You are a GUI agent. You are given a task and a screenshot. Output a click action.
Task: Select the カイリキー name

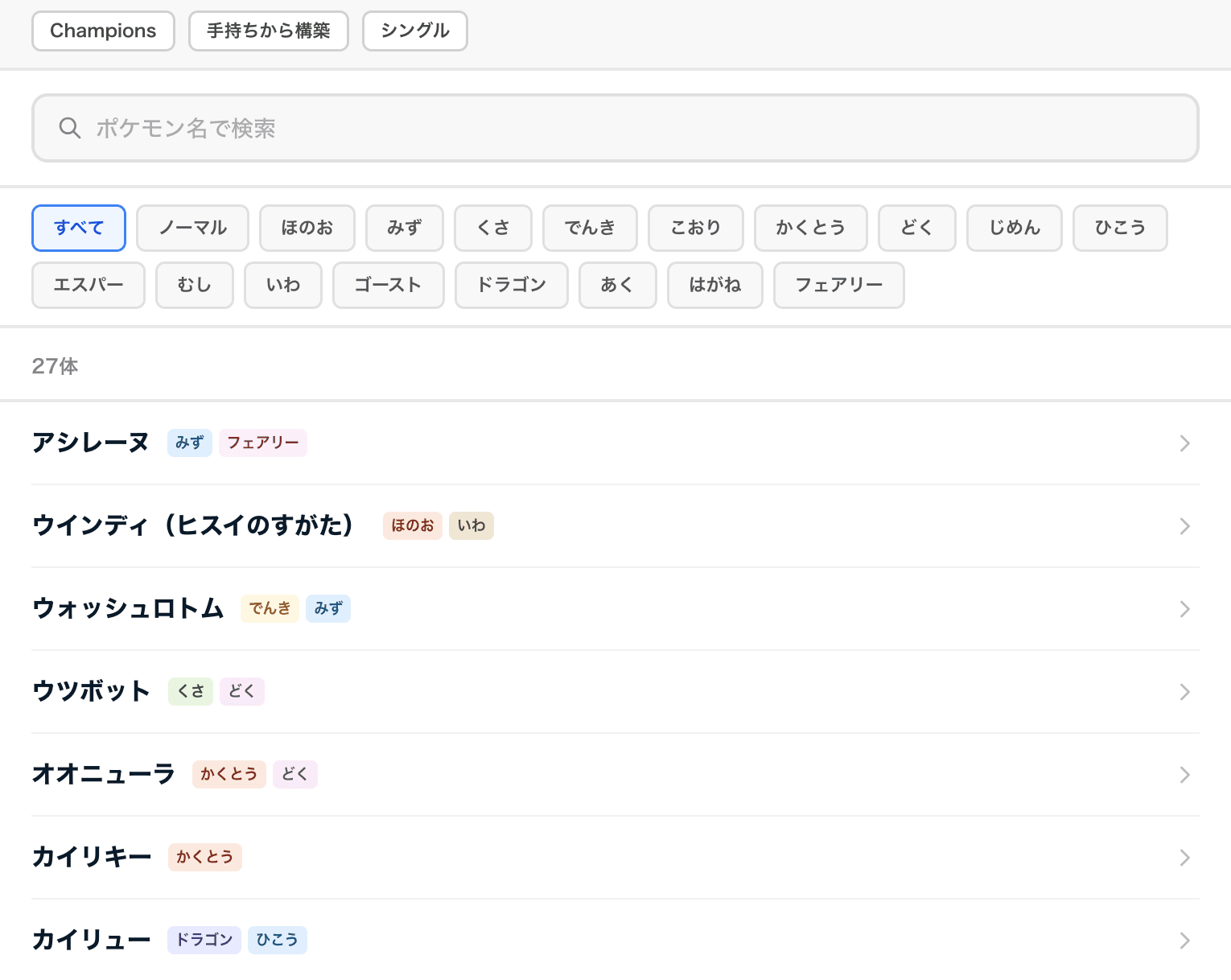pyautogui.click(x=92, y=857)
